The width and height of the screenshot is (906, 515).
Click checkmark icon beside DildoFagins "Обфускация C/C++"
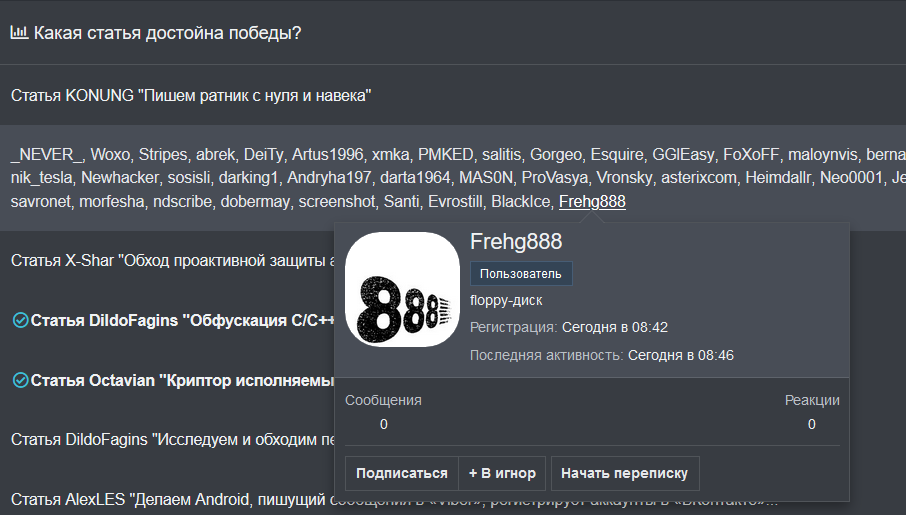tap(20, 320)
